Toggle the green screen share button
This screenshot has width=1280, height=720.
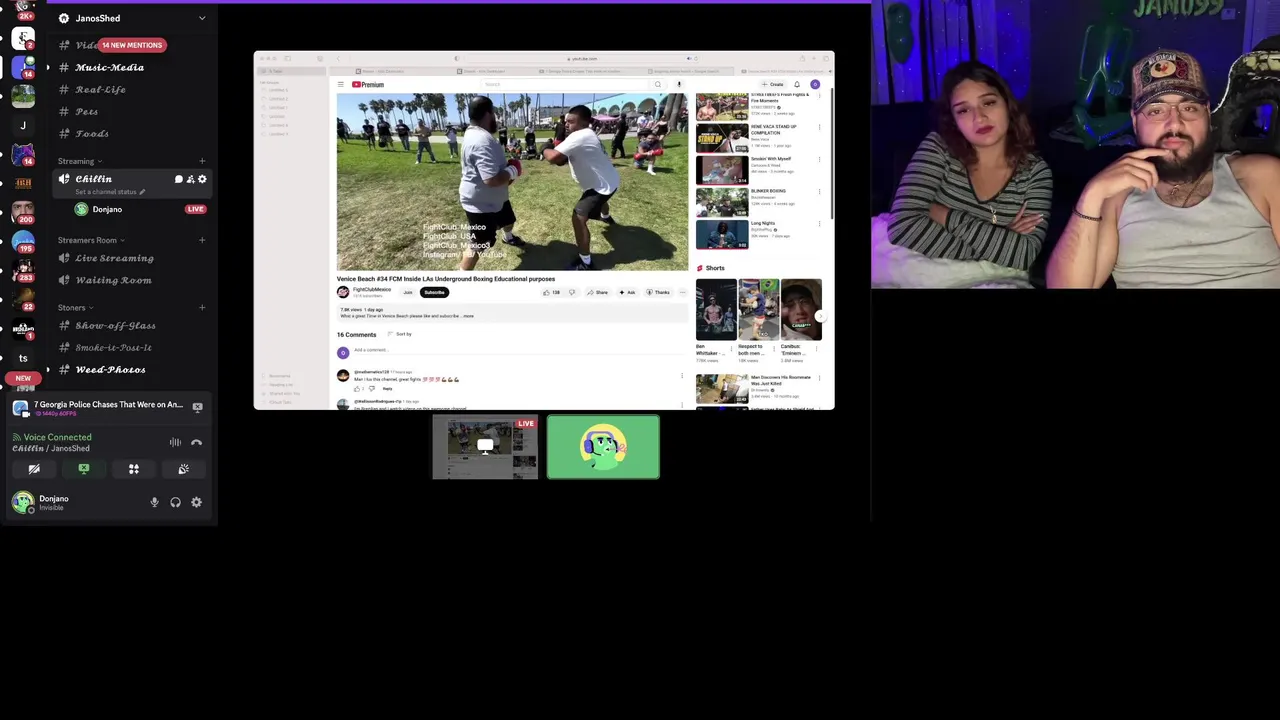[x=84, y=469]
